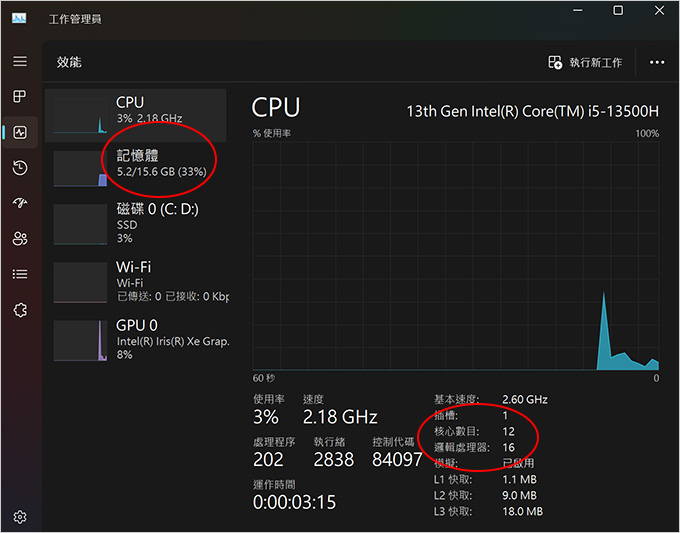Click the 執行新工作 text button
The image size is (680, 533).
(x=595, y=62)
